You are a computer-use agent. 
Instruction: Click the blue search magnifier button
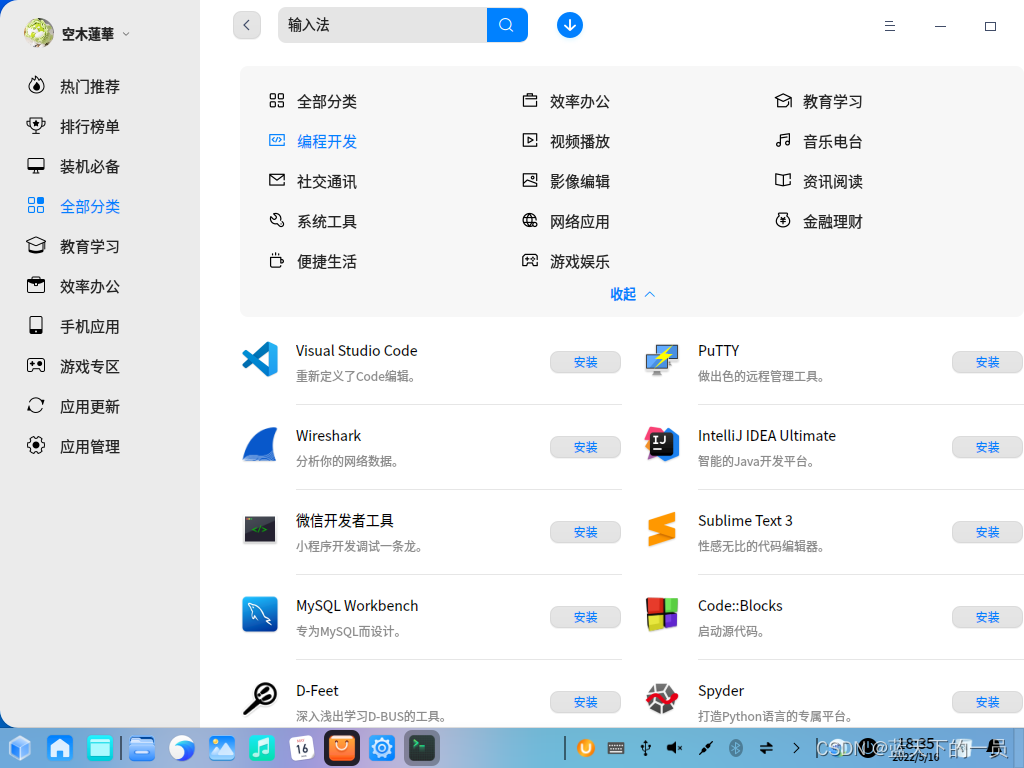click(x=507, y=25)
